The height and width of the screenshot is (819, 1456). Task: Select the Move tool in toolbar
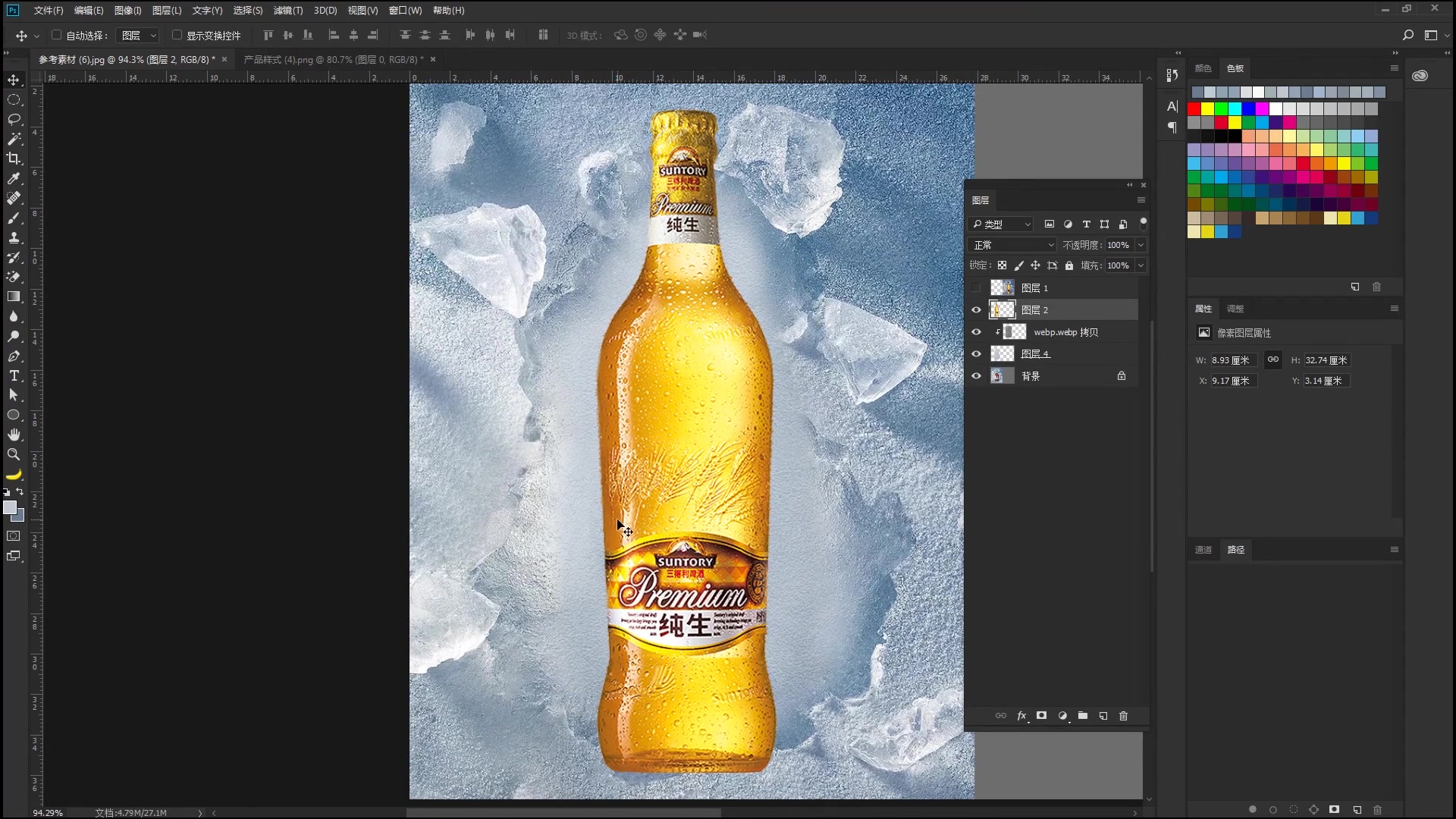[14, 80]
